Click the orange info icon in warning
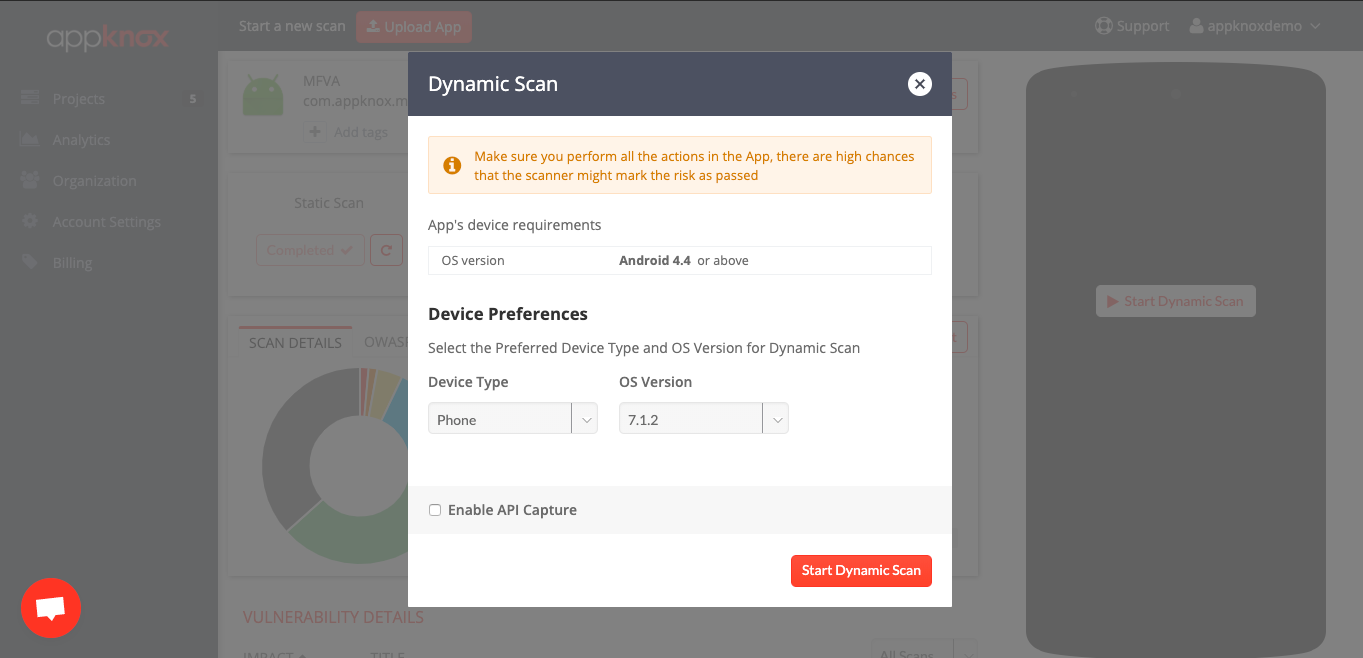 (x=453, y=165)
